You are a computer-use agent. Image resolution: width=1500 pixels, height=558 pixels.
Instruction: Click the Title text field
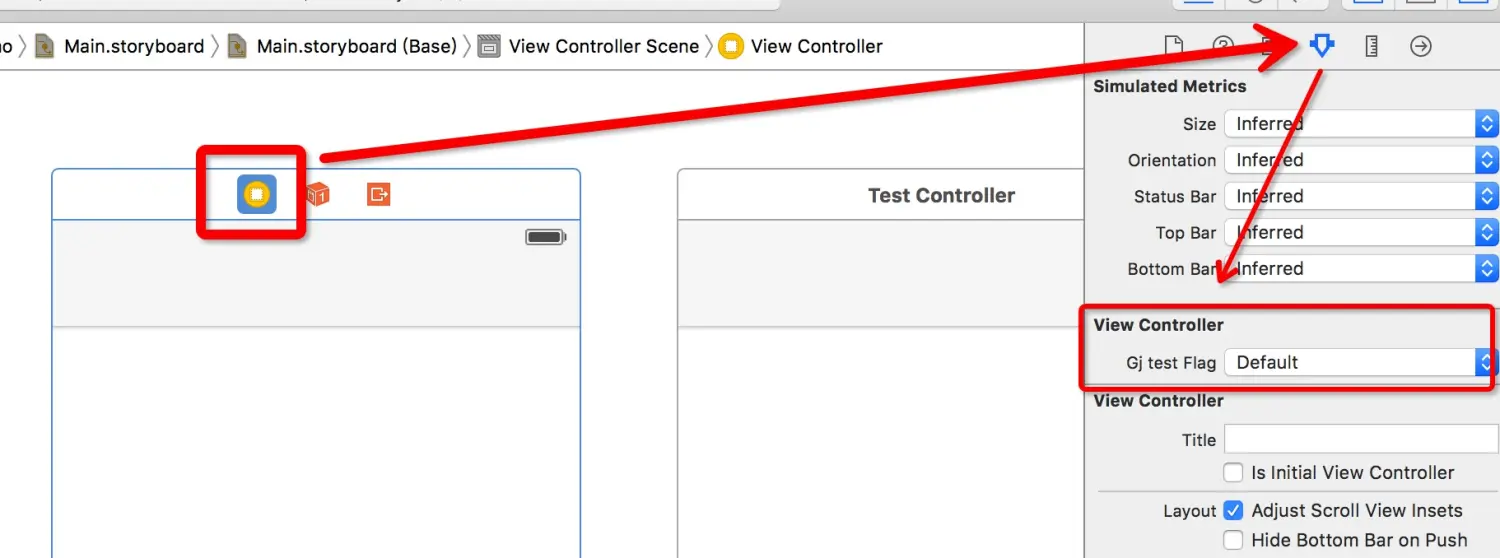coord(1362,439)
